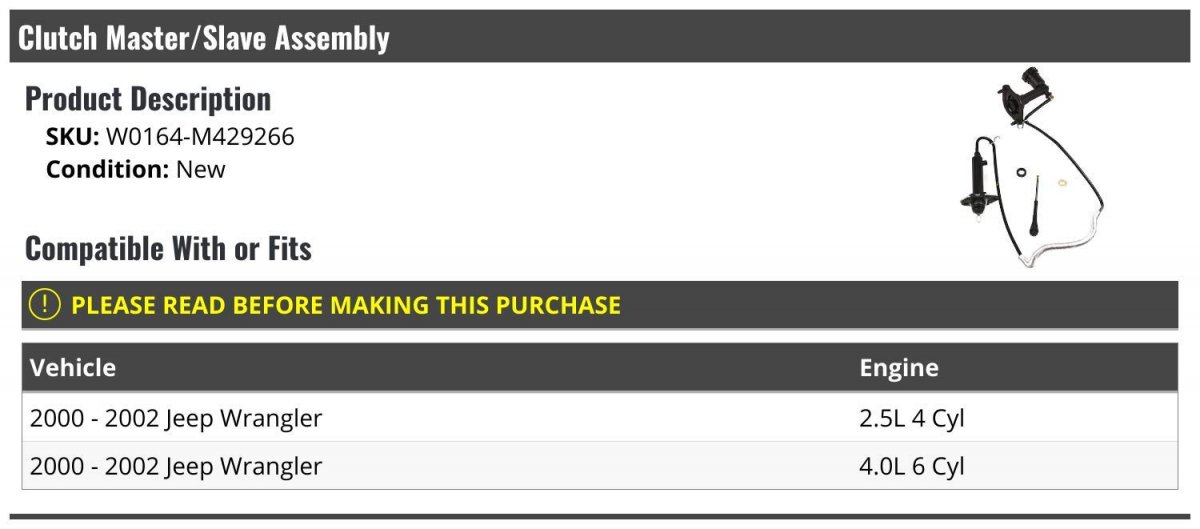Click the 4.0L 6 Cyl engine cell
This screenshot has height=529, width=1200.
click(x=911, y=466)
